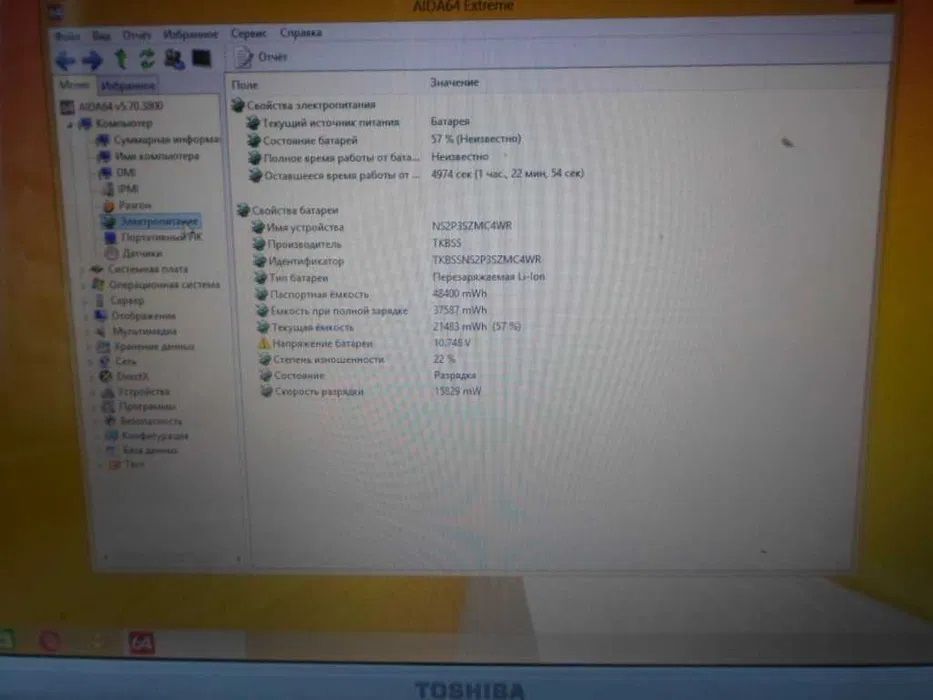
Task: Click the Устройства icon in the tree
Action: 108,392
